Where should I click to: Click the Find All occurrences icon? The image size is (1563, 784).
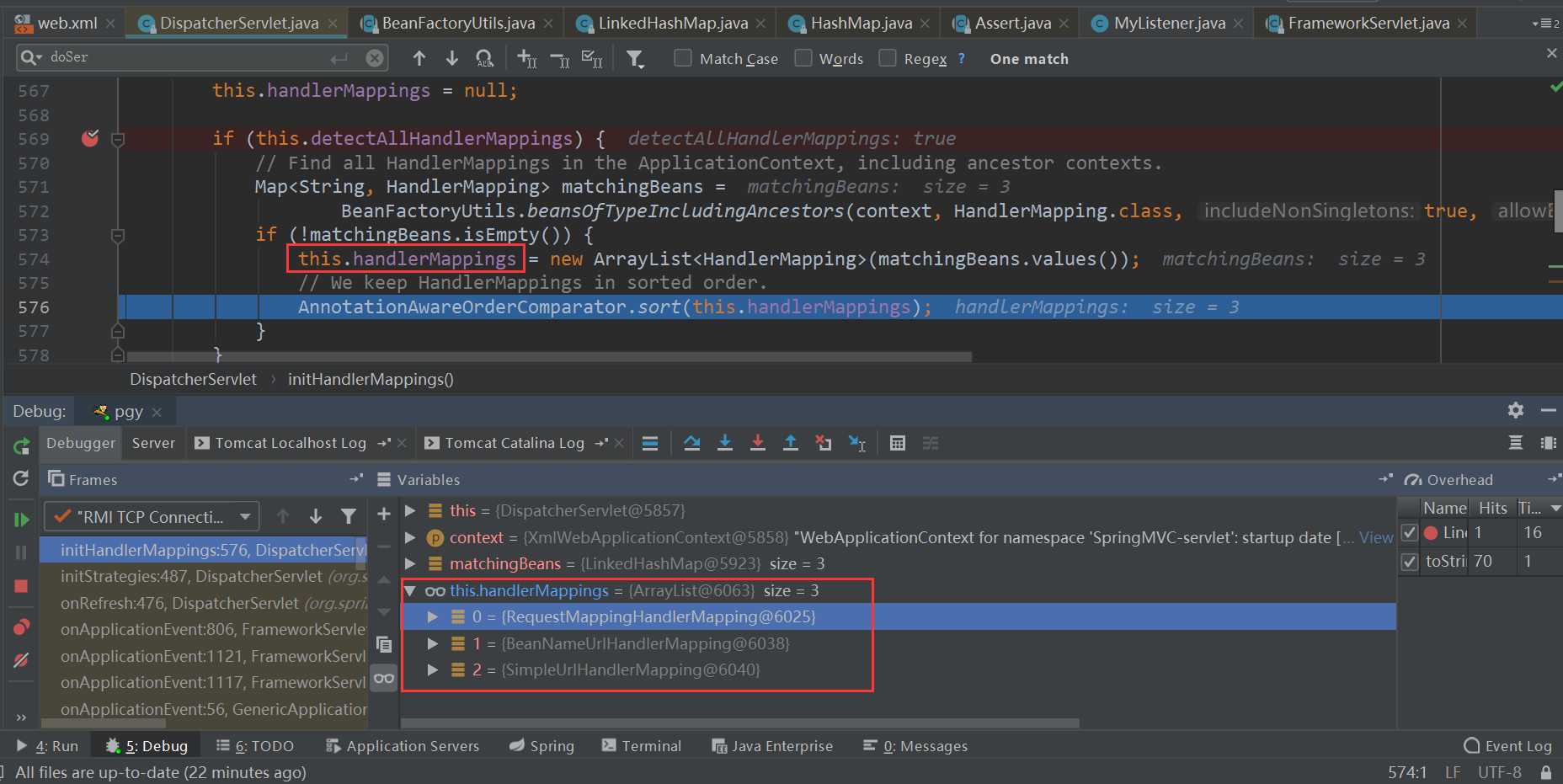[x=484, y=58]
